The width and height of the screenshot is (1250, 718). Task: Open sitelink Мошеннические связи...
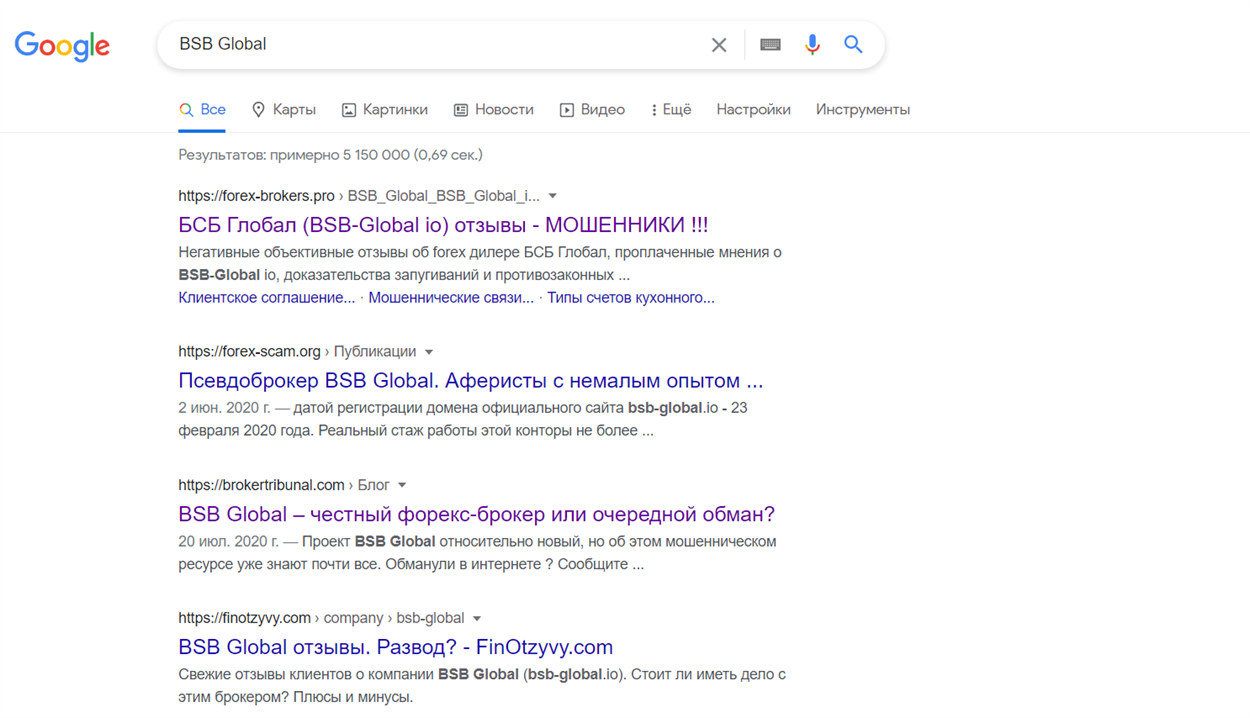coord(451,298)
